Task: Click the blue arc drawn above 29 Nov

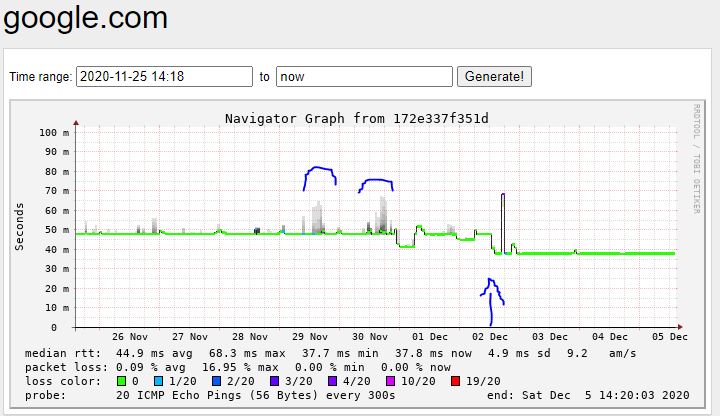Action: pyautogui.click(x=319, y=170)
